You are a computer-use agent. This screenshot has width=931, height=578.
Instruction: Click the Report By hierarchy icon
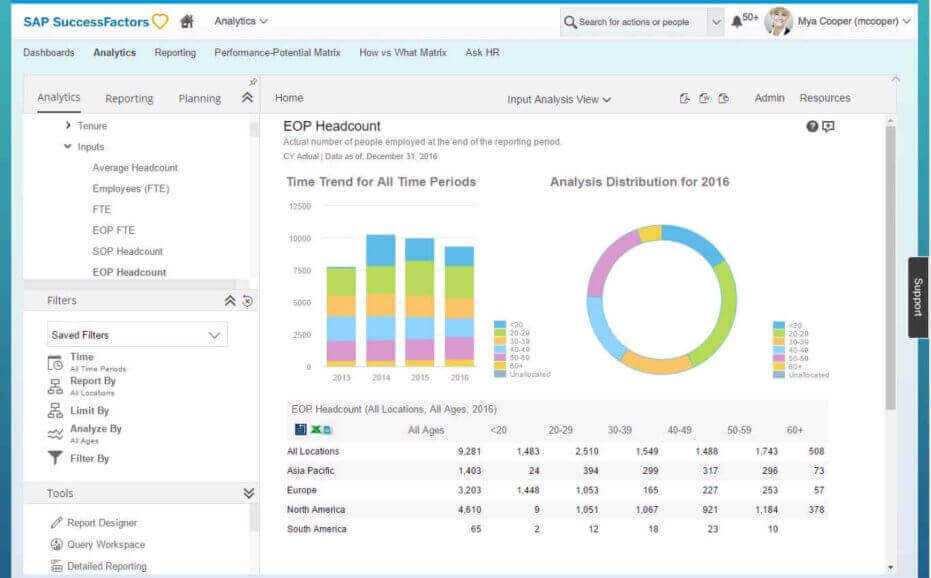(x=55, y=387)
